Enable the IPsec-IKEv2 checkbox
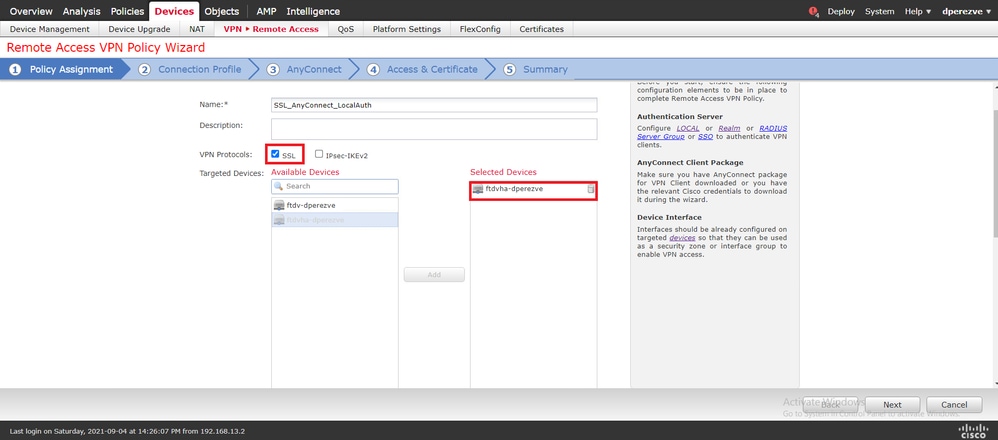 coord(319,154)
